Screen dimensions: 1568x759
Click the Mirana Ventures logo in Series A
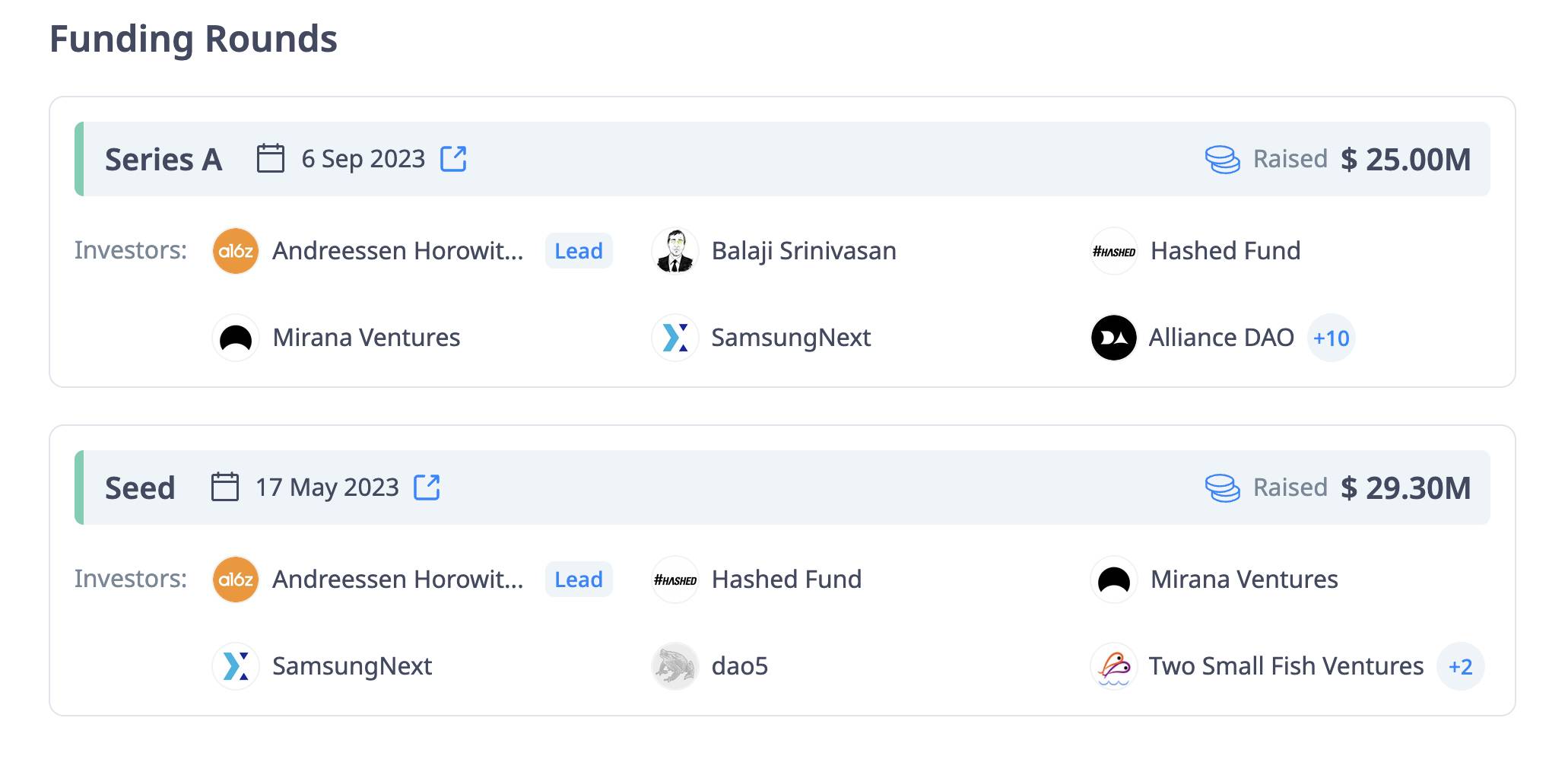coord(236,338)
